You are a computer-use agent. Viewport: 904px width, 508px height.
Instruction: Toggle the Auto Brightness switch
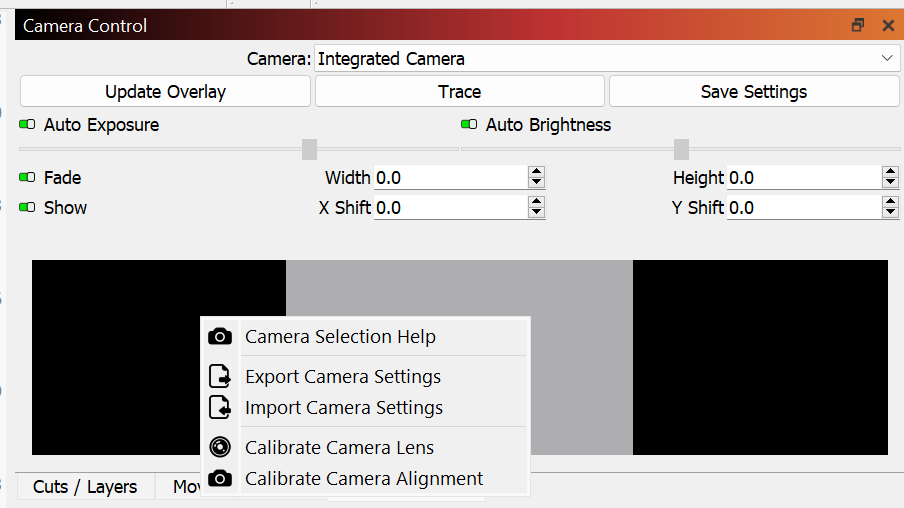click(469, 125)
